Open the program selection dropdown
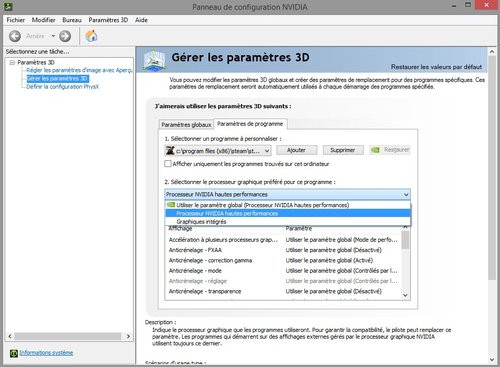500x367 pixels. coord(218,151)
